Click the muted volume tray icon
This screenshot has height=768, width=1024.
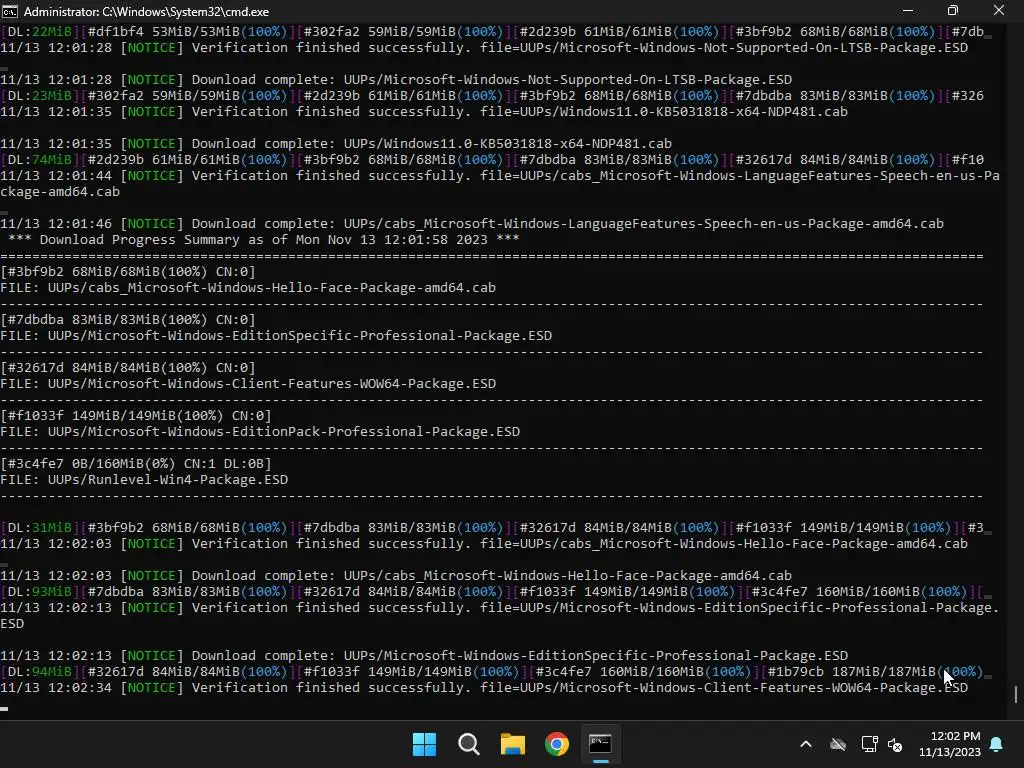point(895,744)
